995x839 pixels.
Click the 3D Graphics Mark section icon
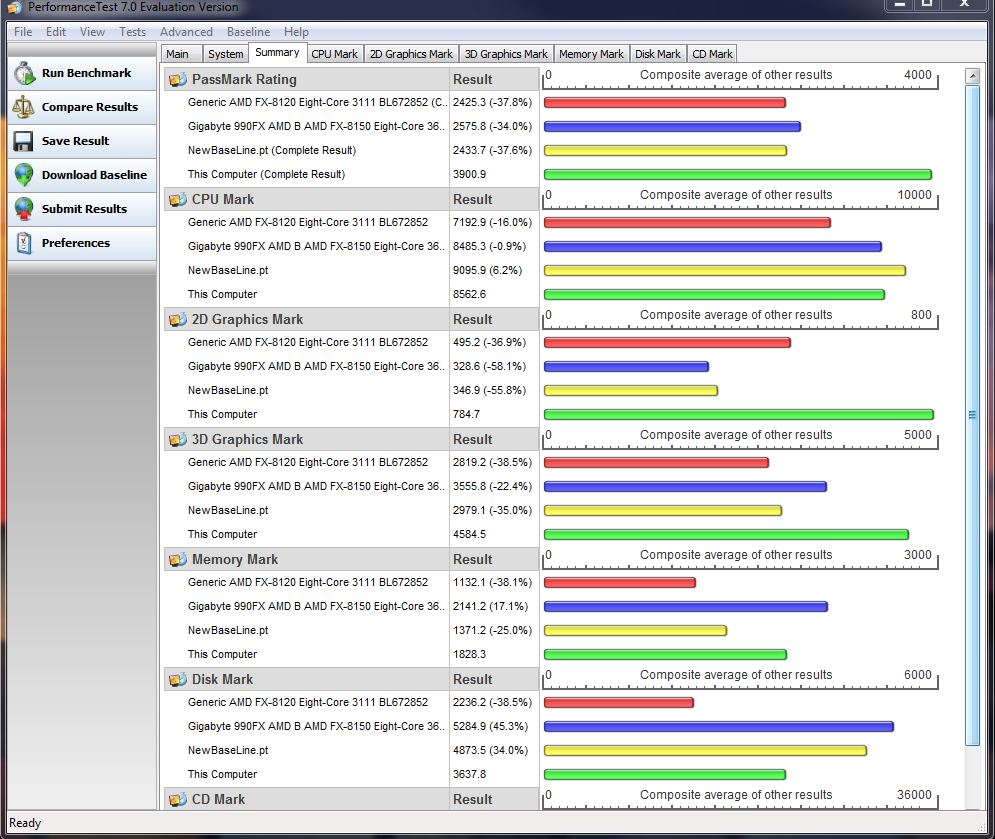tap(178, 439)
